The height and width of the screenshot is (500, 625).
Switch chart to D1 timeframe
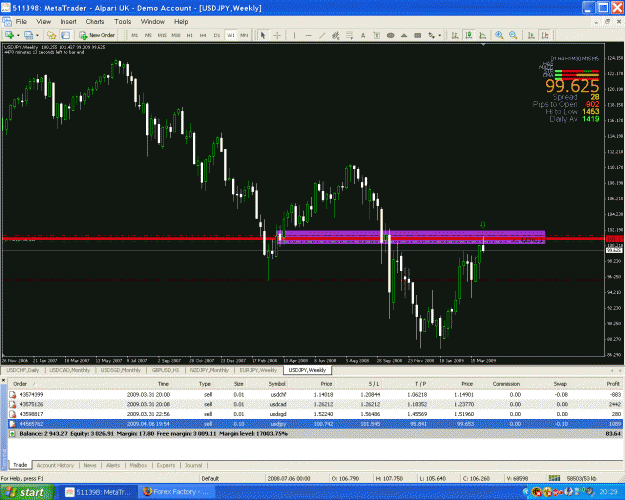[x=217, y=35]
